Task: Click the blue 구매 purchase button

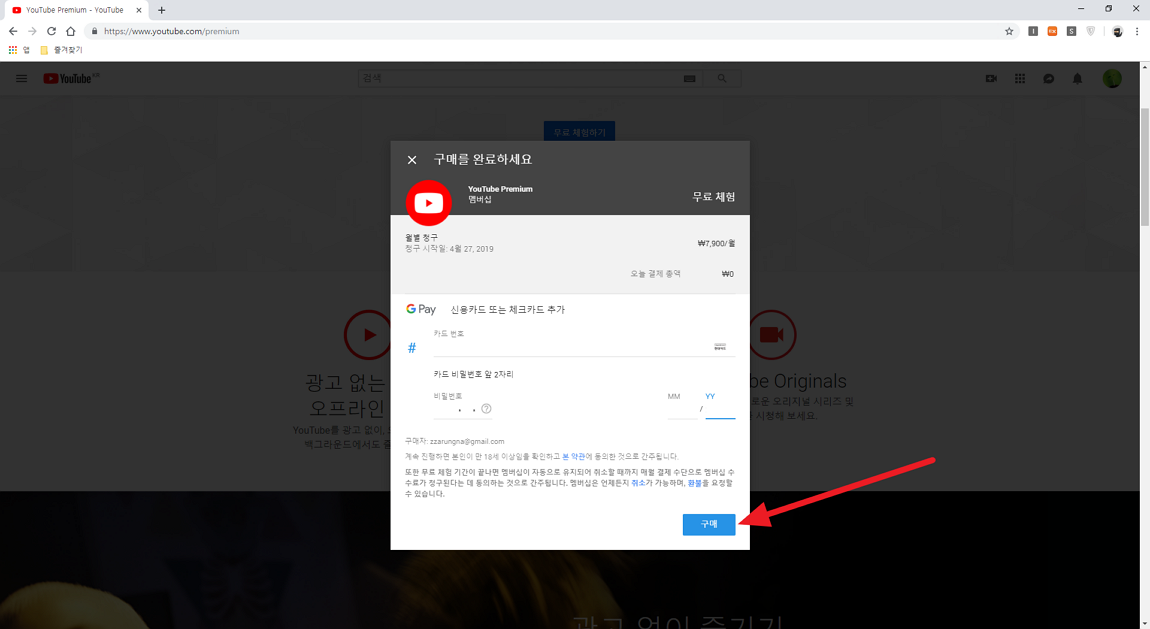Action: click(708, 524)
